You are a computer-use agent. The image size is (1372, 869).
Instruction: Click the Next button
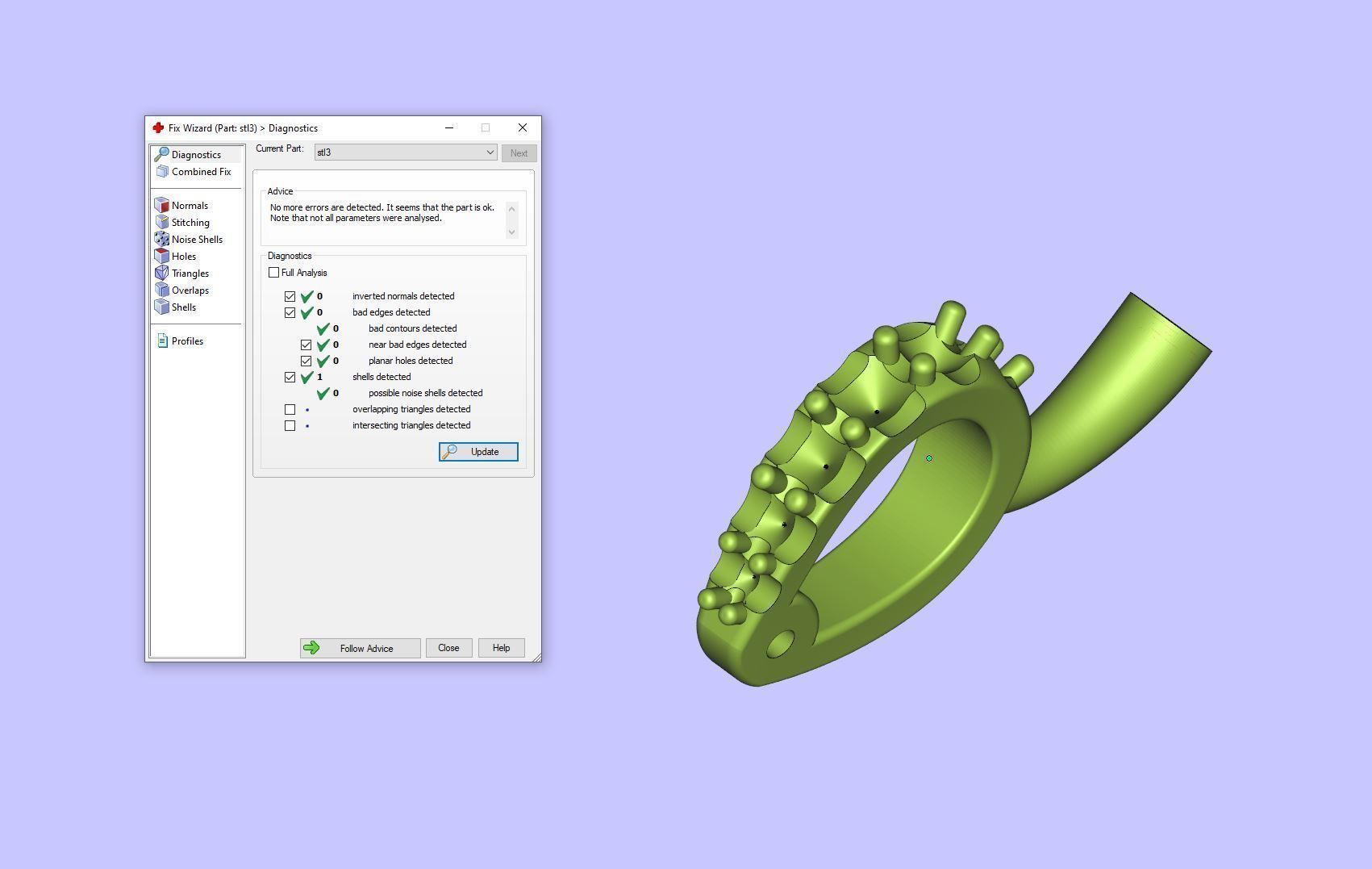519,153
